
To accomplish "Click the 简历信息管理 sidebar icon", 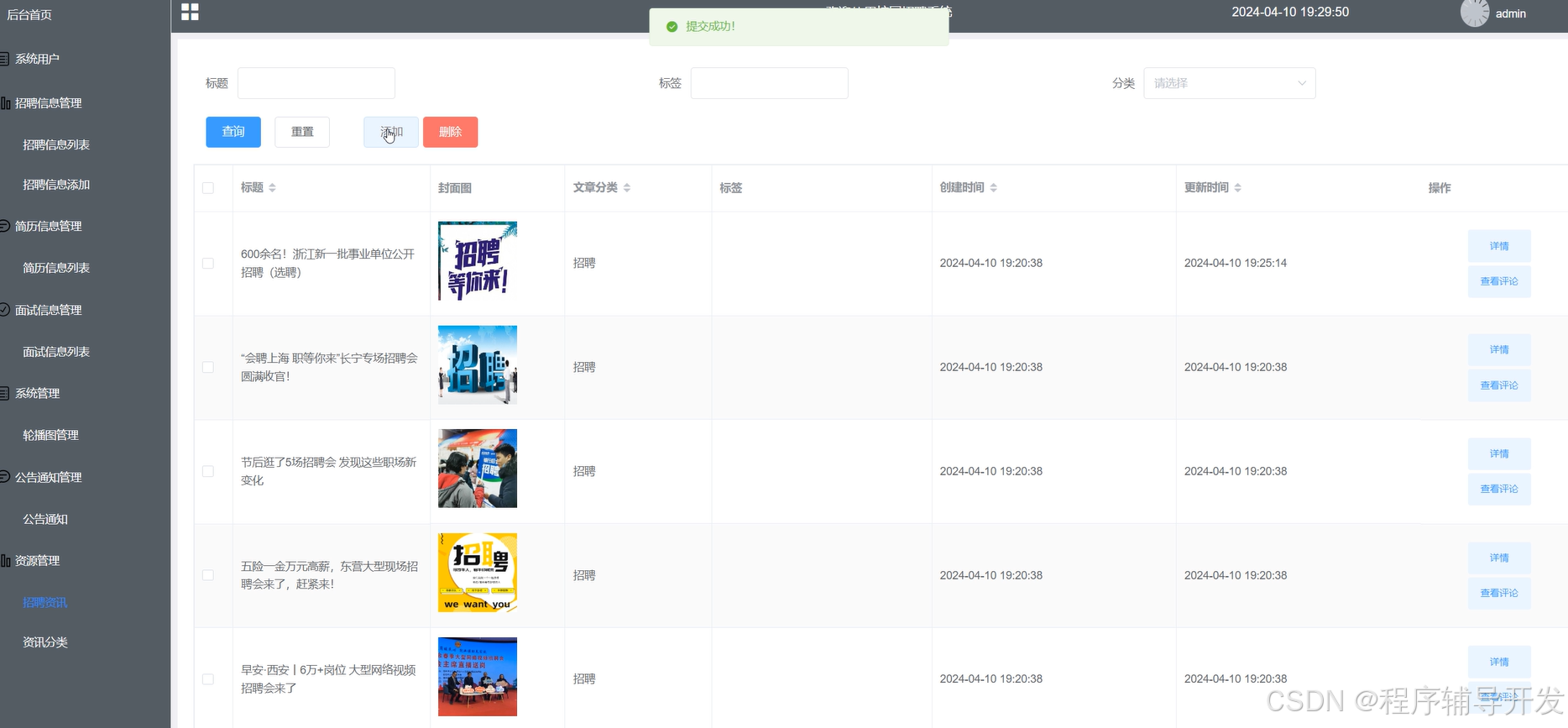I will [5, 226].
